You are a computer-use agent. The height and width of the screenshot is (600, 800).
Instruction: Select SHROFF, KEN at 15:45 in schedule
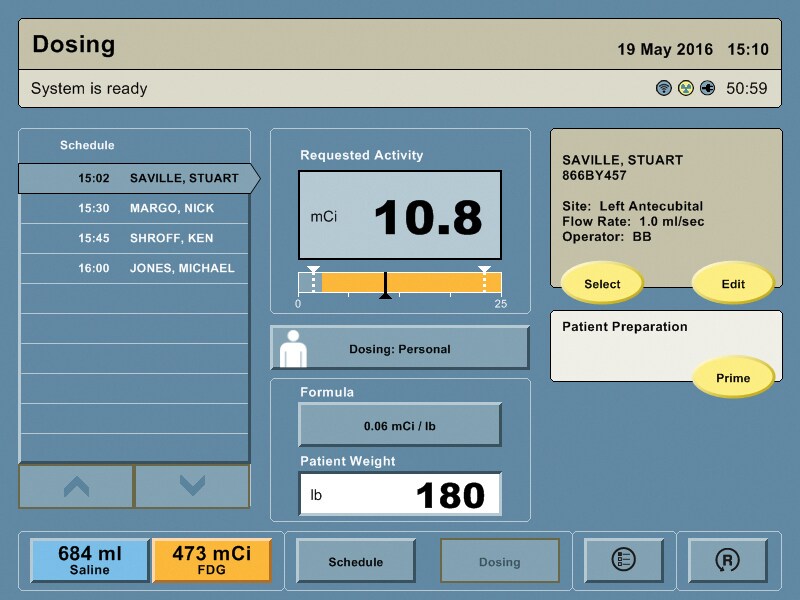point(135,238)
